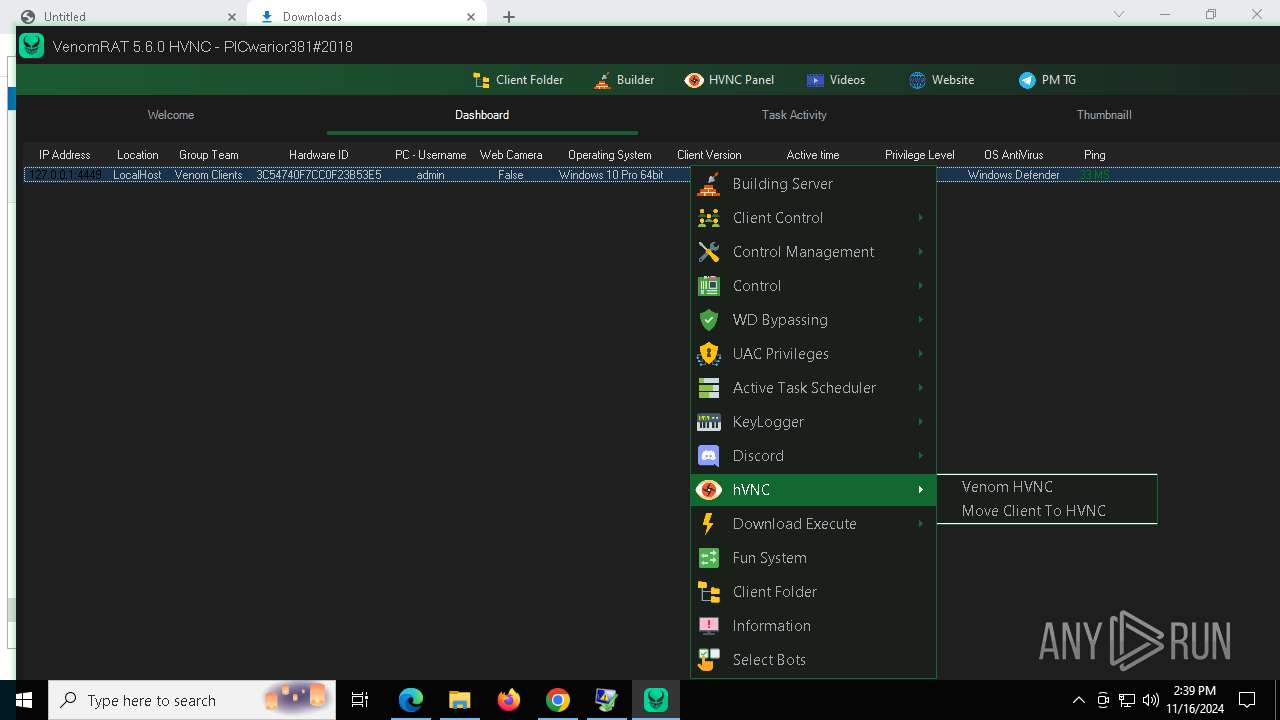
Task: Click the PM TG Telegram icon
Action: pos(1027,80)
